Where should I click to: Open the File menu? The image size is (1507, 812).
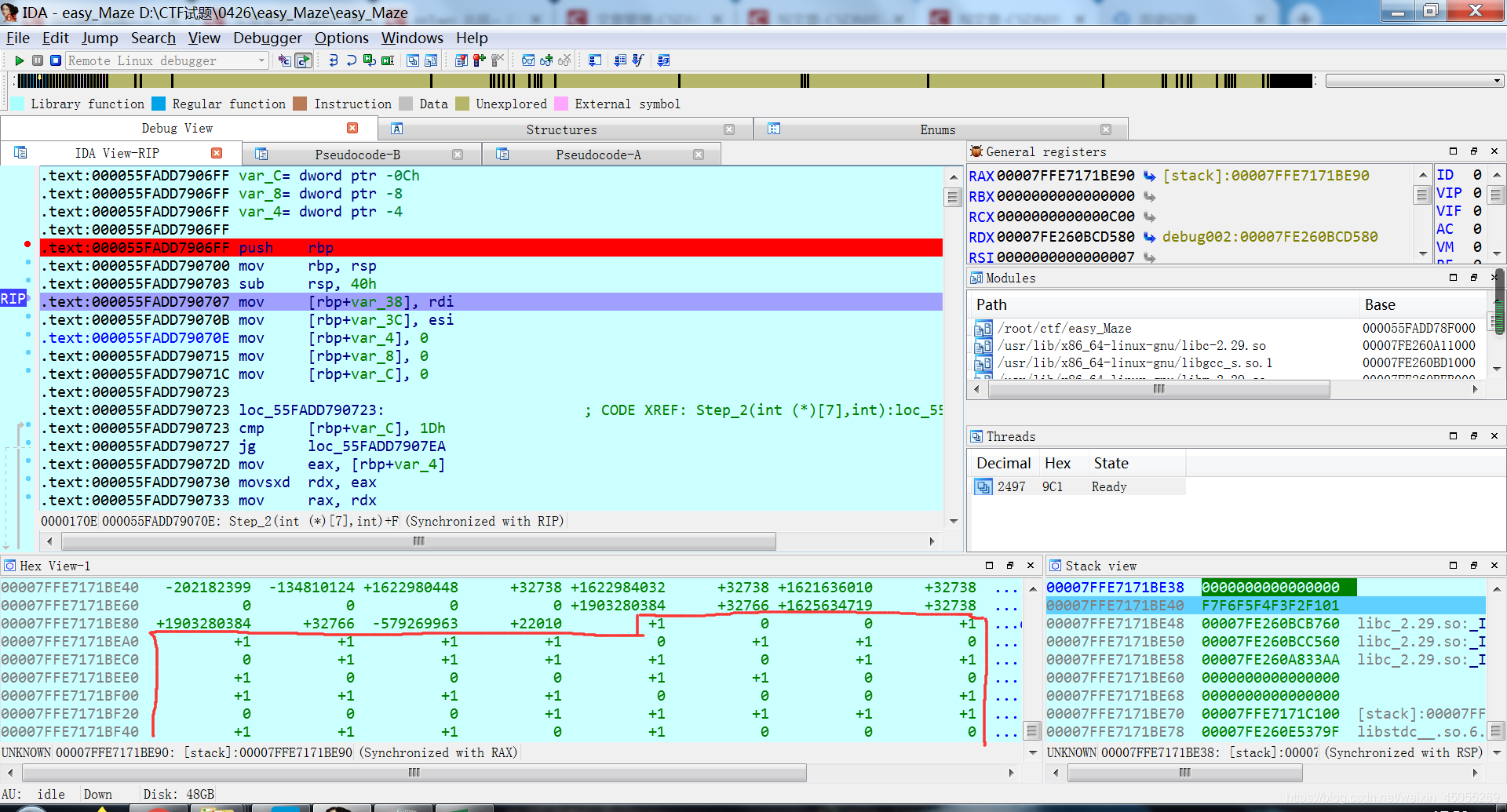17,38
